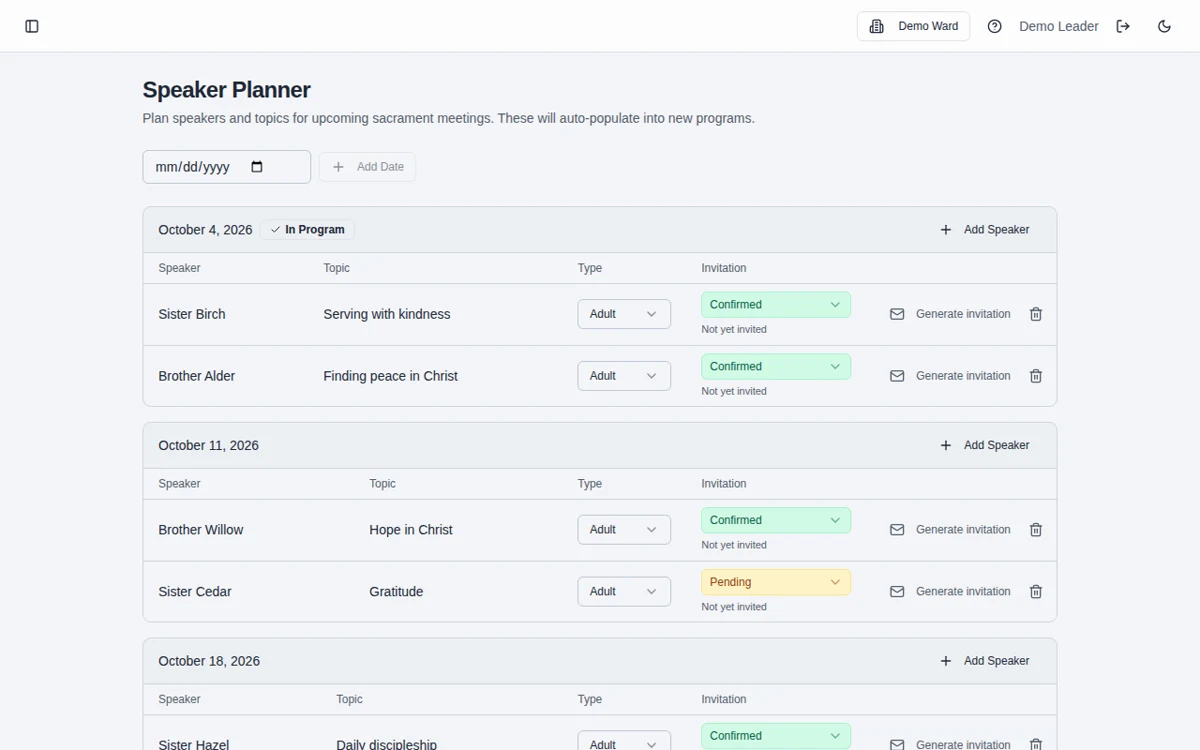Click the logout arrow icon

[x=1123, y=26]
